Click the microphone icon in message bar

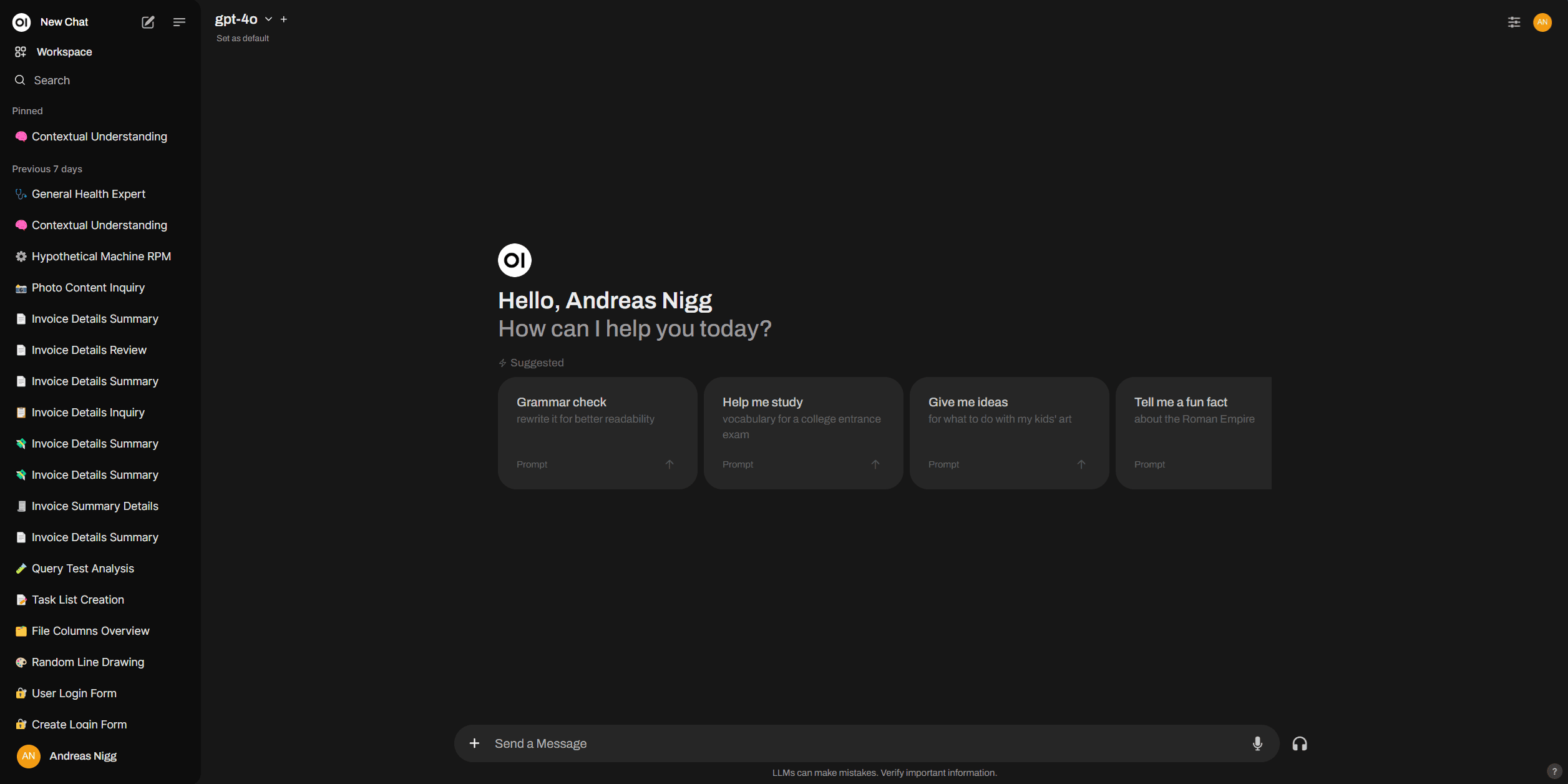pos(1257,743)
